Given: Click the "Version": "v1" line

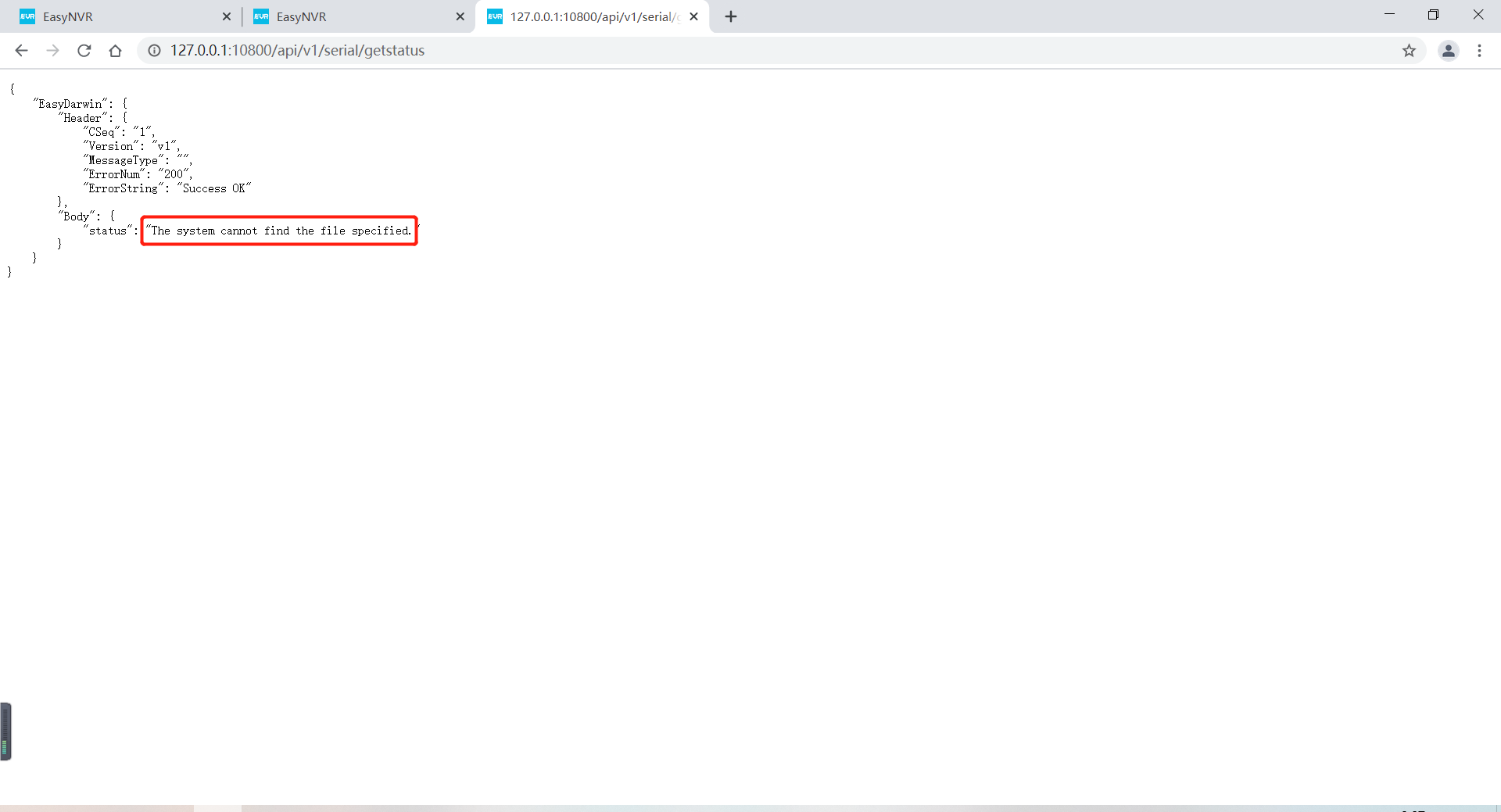Looking at the screenshot, I should click(x=131, y=146).
